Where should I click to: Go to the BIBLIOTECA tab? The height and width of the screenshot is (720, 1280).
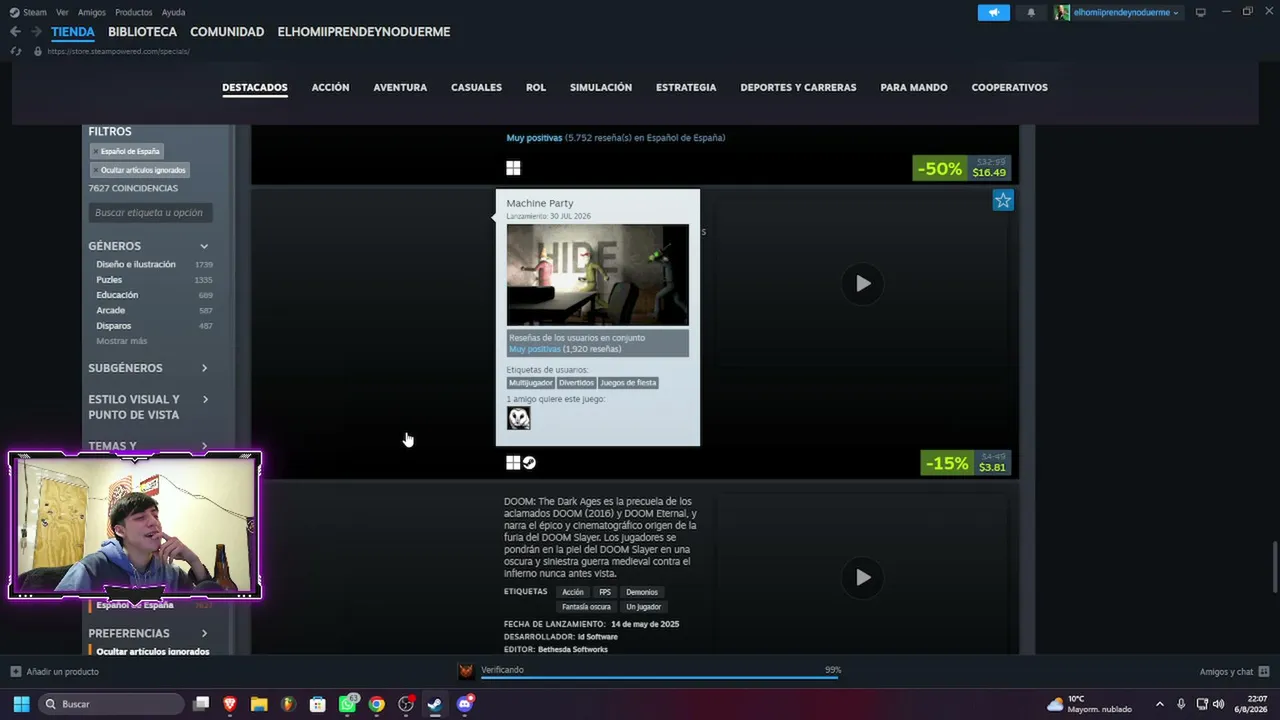click(x=142, y=32)
